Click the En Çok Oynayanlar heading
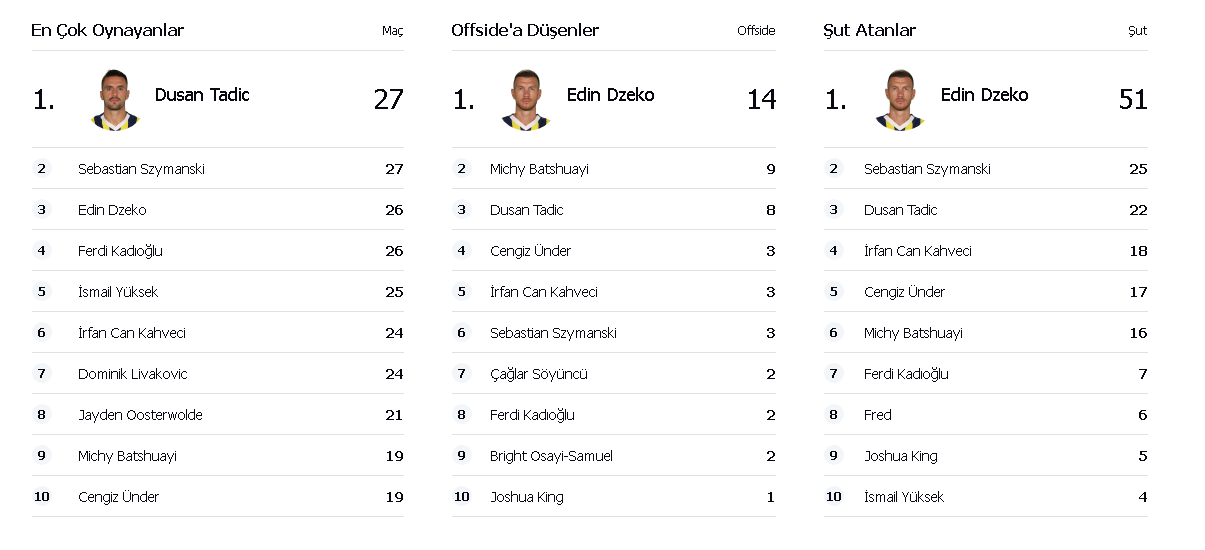This screenshot has width=1205, height=550. [108, 31]
